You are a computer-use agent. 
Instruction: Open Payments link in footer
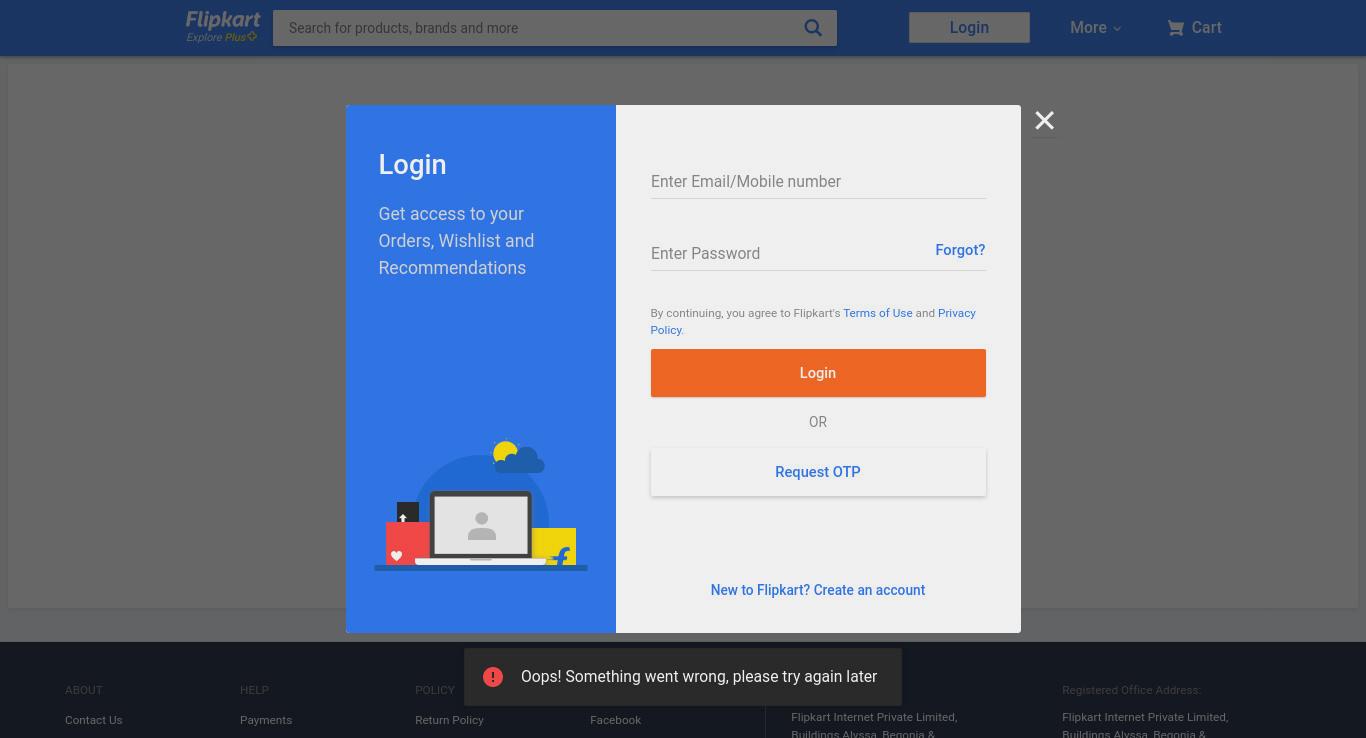tap(266, 720)
